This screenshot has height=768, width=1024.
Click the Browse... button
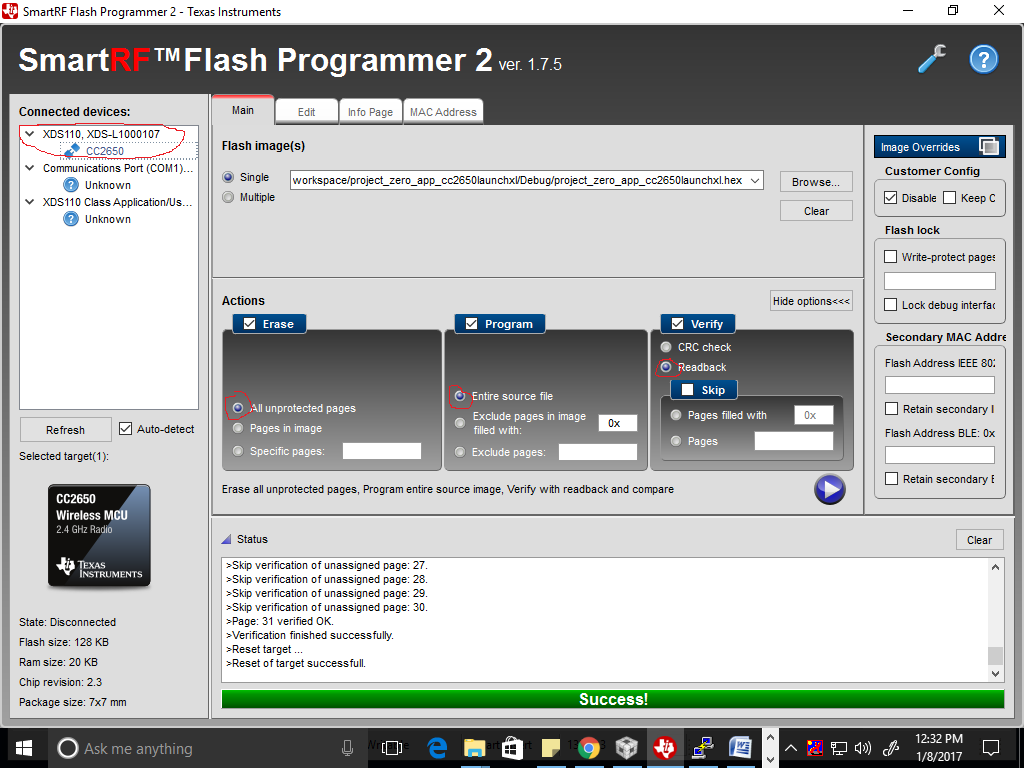click(x=816, y=182)
